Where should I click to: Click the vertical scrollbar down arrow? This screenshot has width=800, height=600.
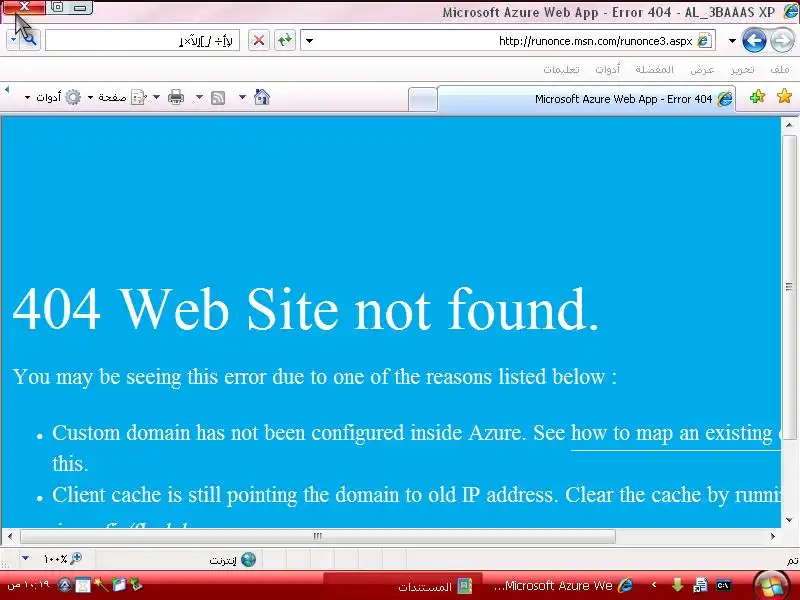pyautogui.click(x=789, y=520)
